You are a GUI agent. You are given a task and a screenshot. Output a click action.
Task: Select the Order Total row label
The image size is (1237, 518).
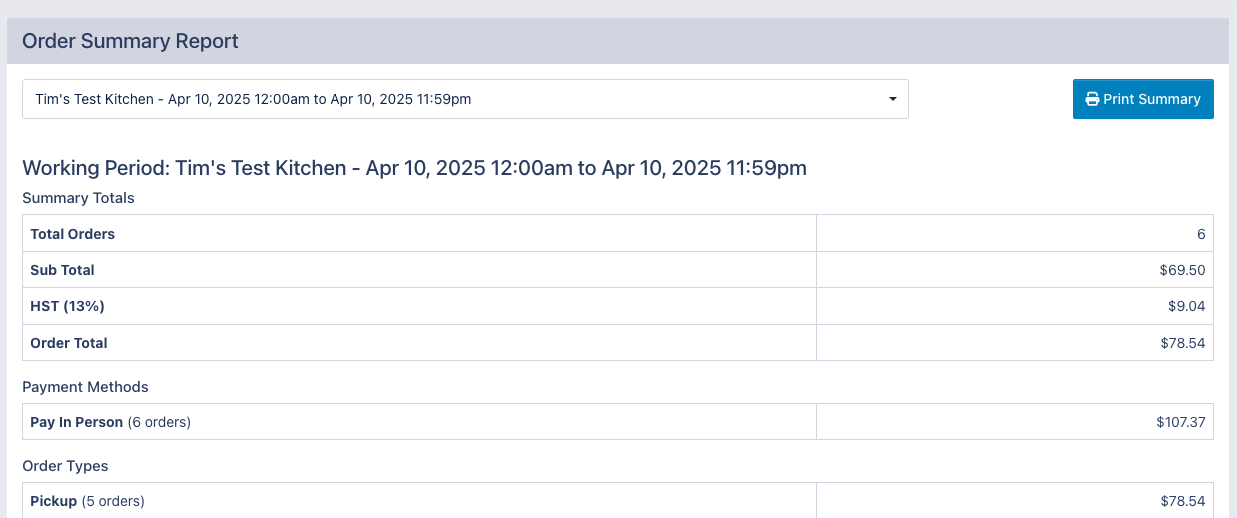[69, 343]
